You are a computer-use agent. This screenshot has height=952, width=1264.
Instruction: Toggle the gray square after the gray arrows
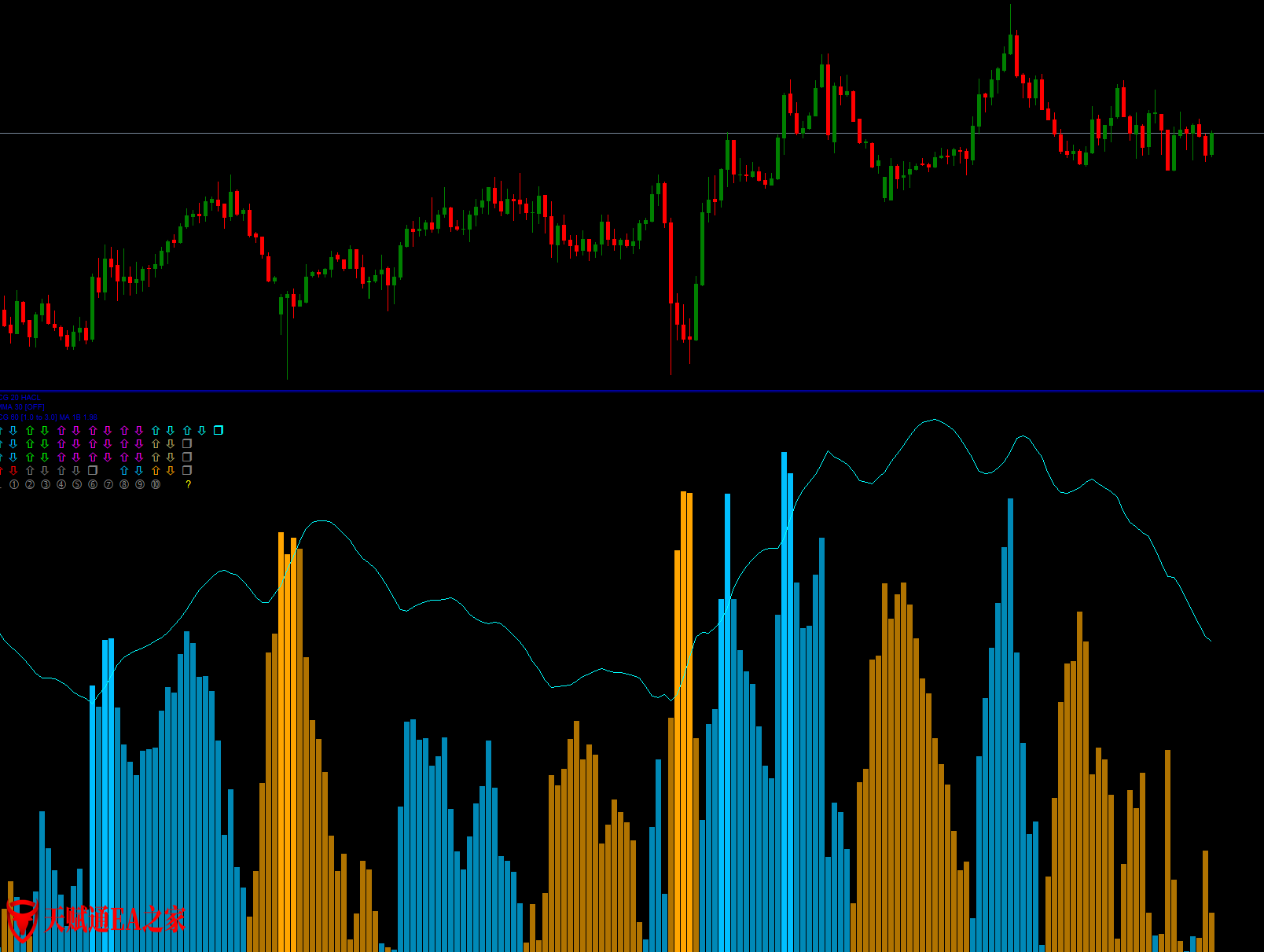(93, 471)
